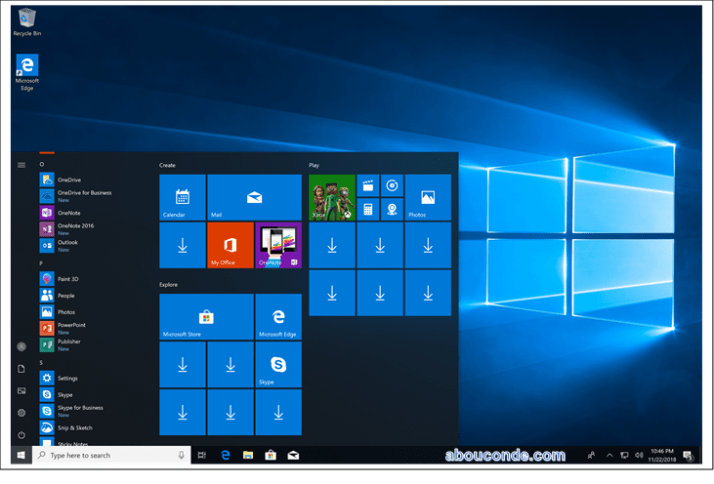The image size is (714, 484).
Task: Launch the Skype tile
Action: click(x=278, y=364)
